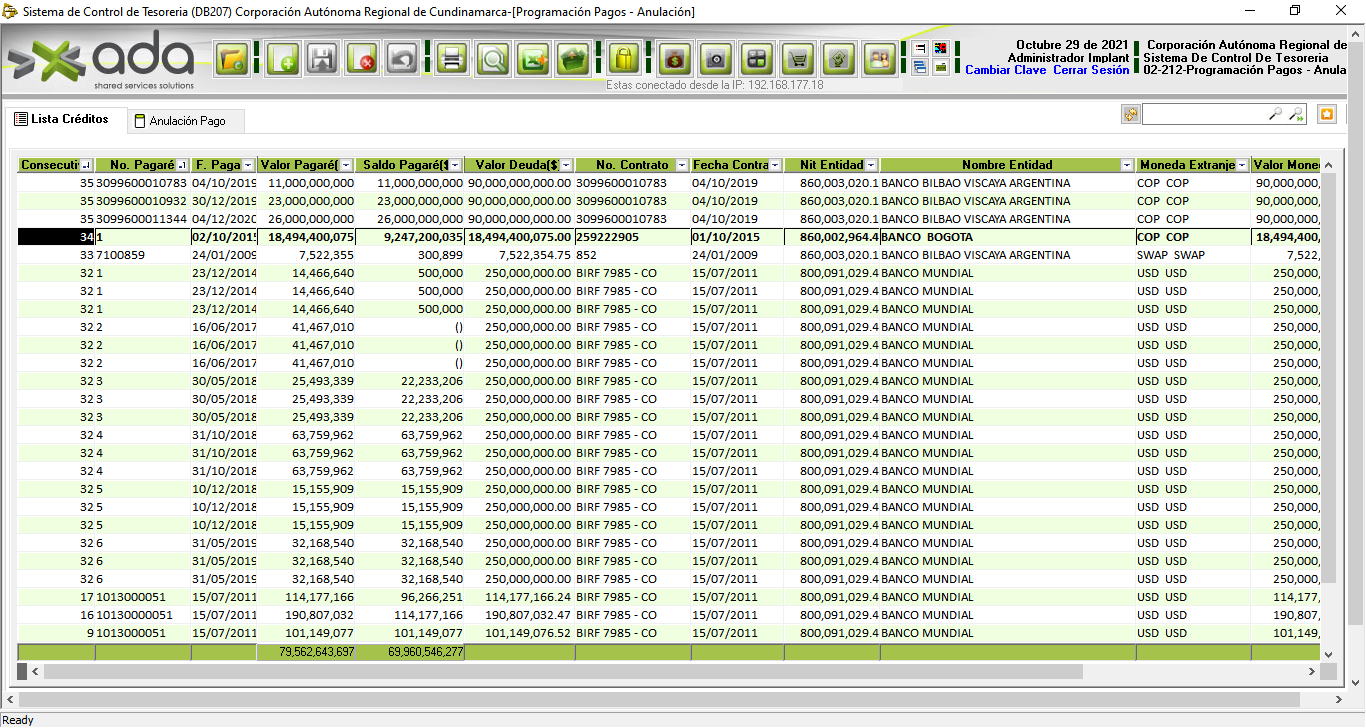Viewport: 1366px width, 728px height.
Task: Open the No. Pagaré column sort arrow
Action: (182, 165)
